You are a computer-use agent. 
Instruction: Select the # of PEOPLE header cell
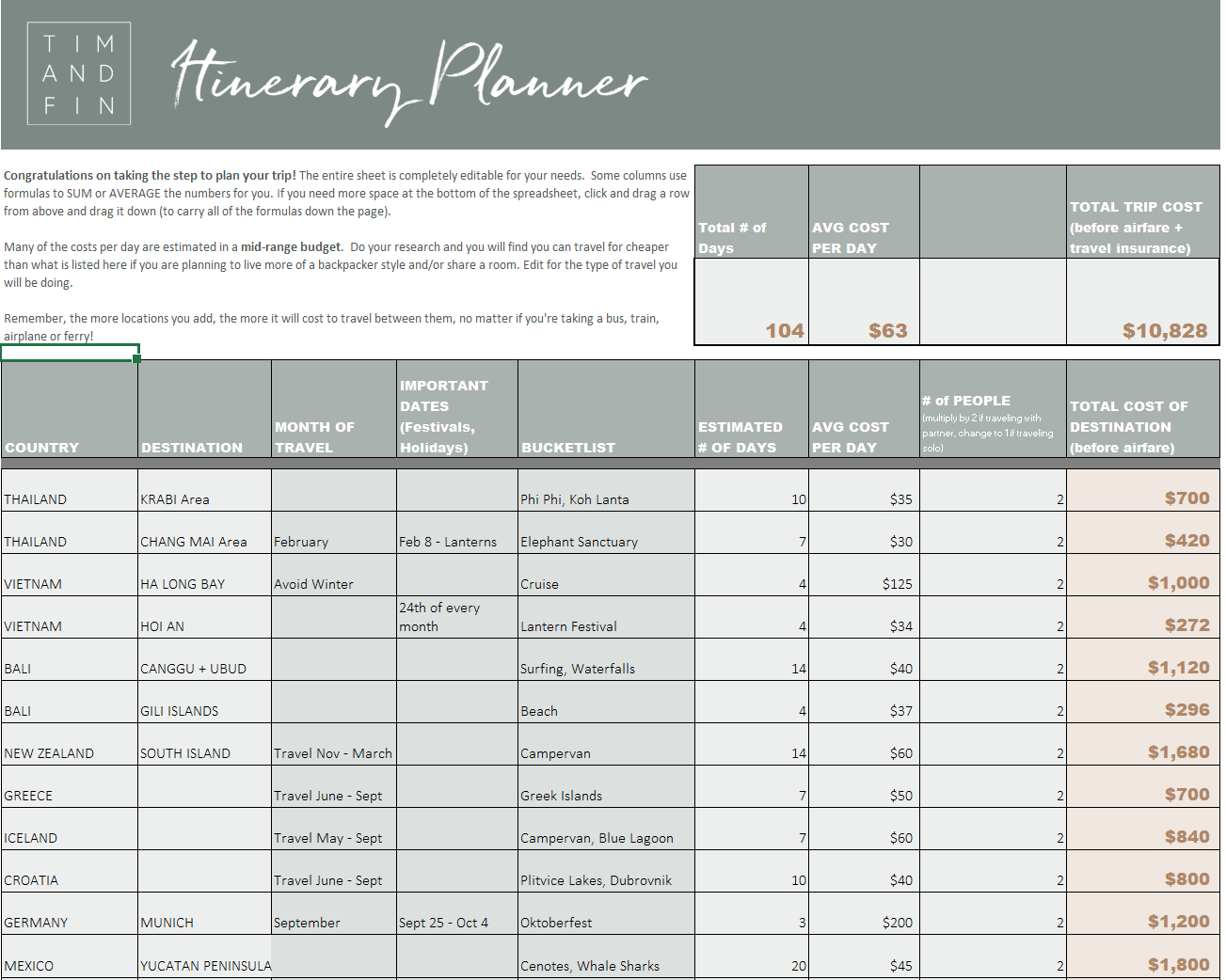tap(993, 409)
